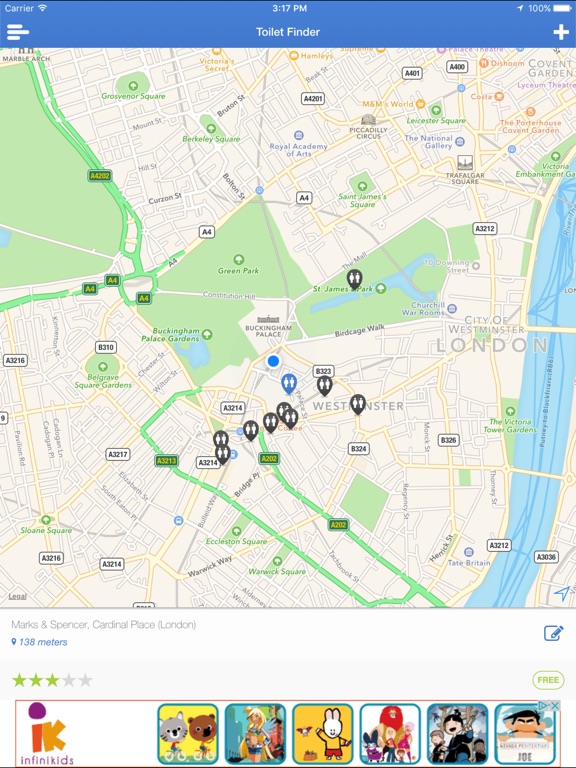Tap the yellow rabbit character ad thumbnail
This screenshot has height=768, width=576.
(x=322, y=734)
